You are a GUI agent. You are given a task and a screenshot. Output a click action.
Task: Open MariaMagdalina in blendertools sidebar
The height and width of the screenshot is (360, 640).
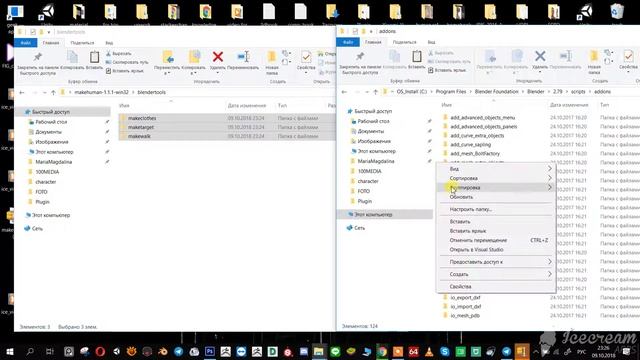[x=53, y=162]
